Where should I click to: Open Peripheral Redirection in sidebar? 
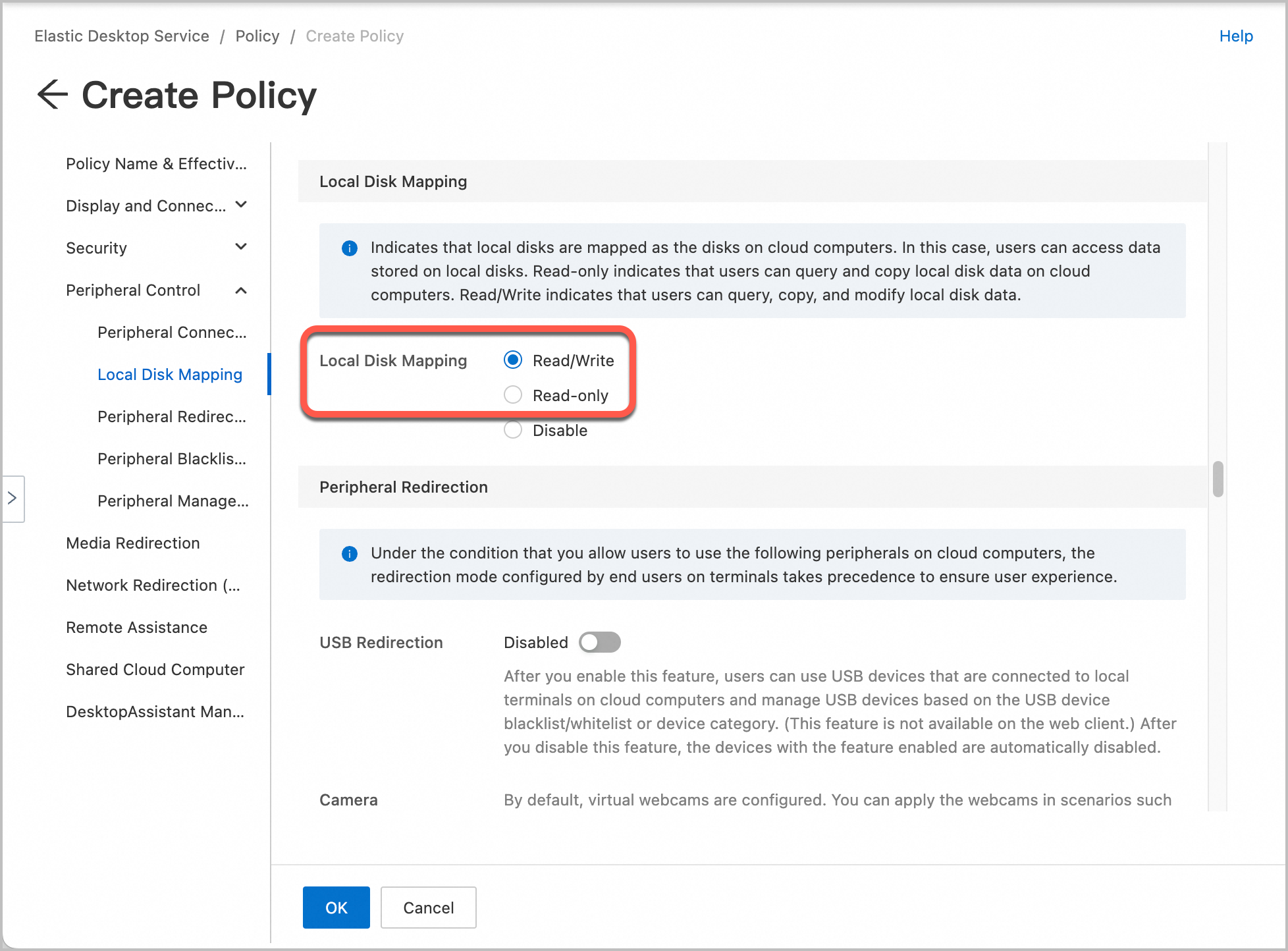(171, 417)
